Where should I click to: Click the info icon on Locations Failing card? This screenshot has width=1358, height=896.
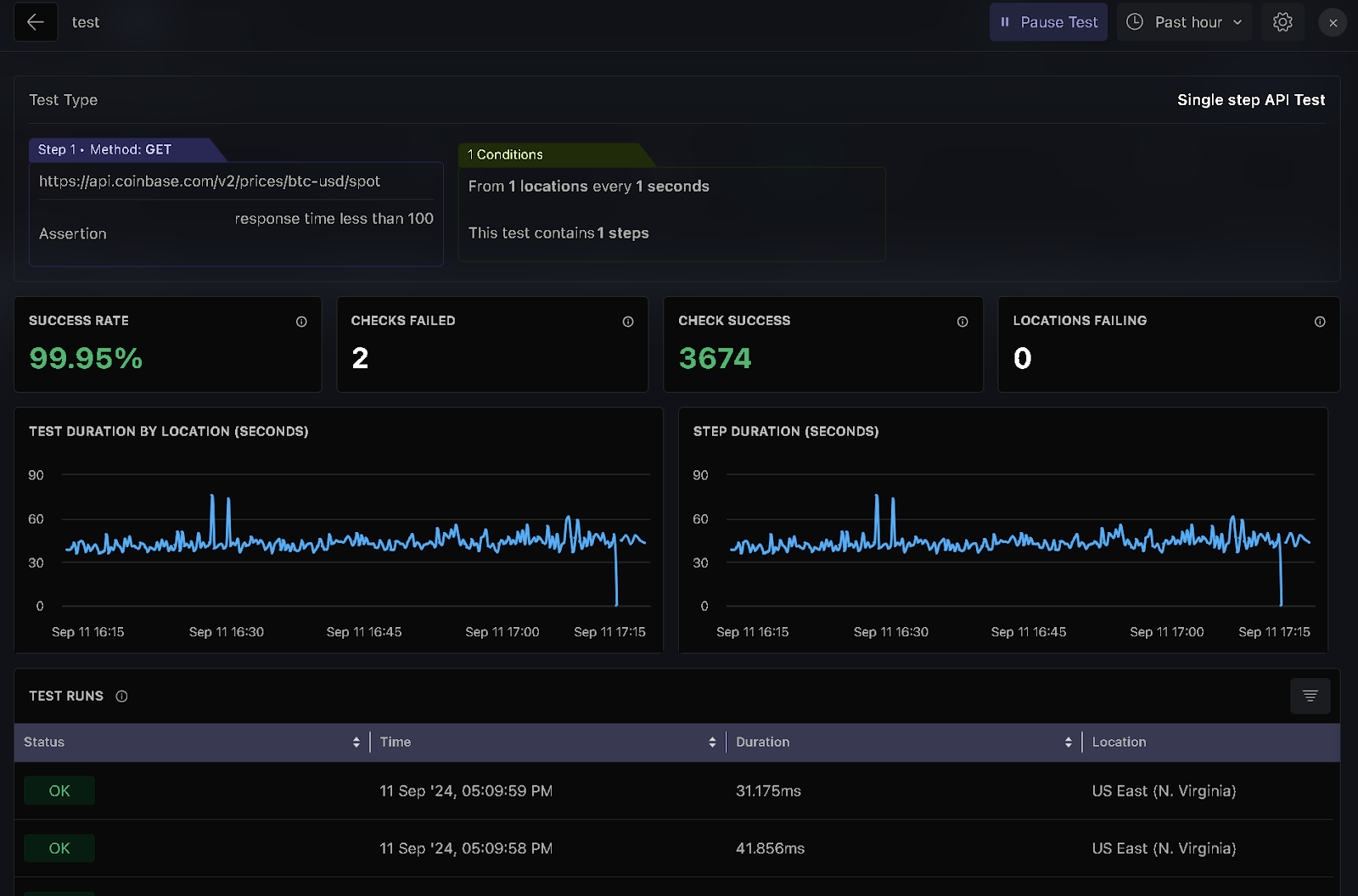coord(1320,322)
